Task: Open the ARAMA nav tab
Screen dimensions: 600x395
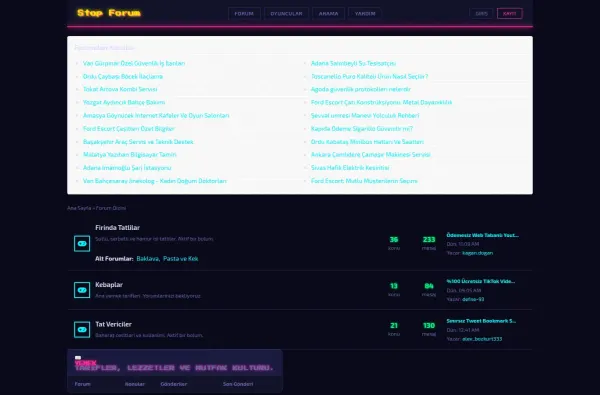Action: click(328, 13)
